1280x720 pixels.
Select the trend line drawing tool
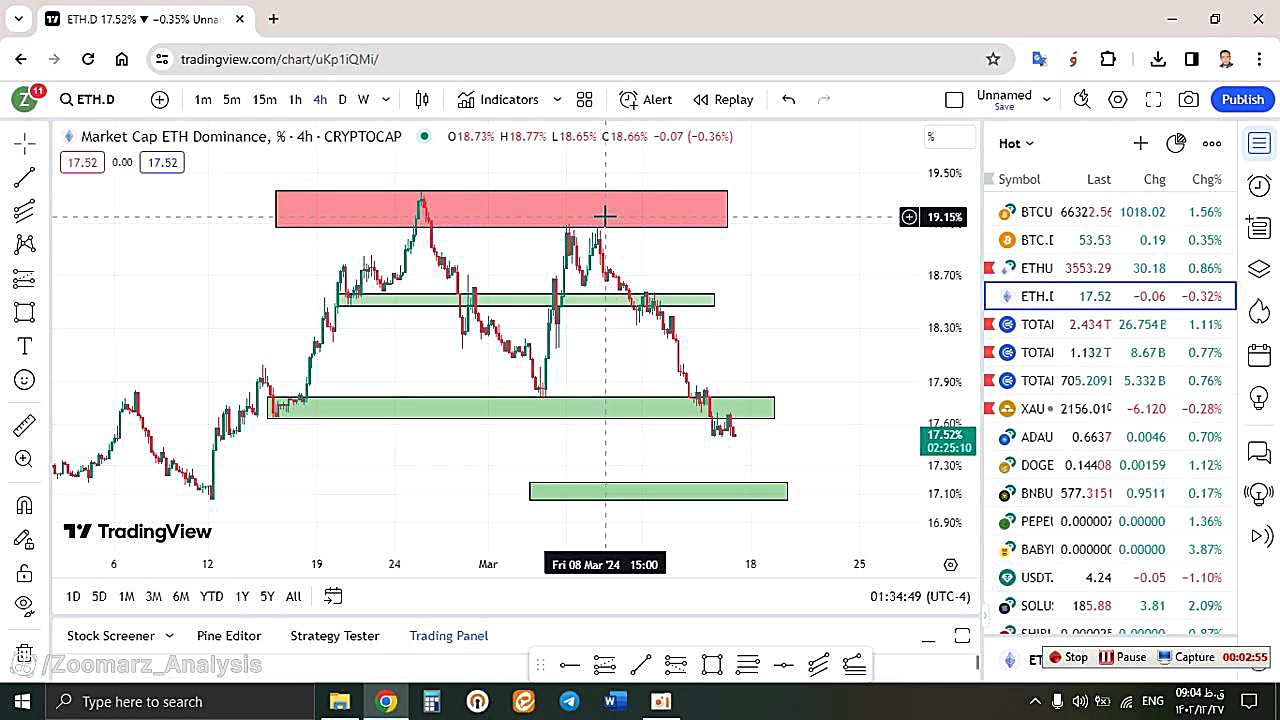[25, 177]
